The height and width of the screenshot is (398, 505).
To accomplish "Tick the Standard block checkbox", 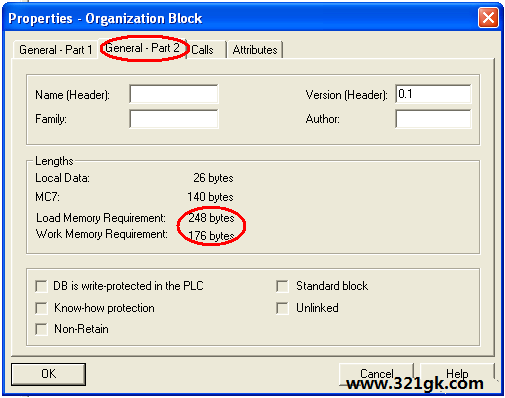I will (282, 286).
